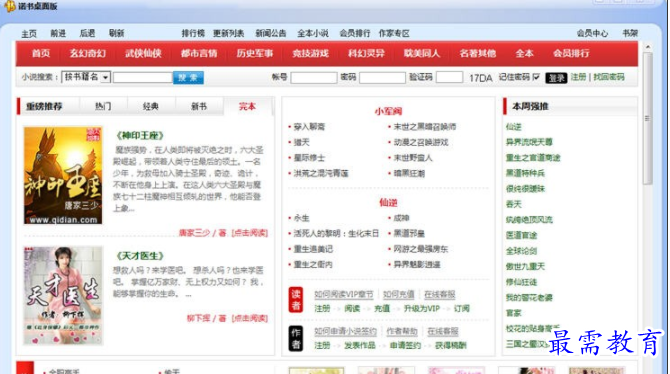670x374 pixels.
Task: Open 仙逆 in 本周强推 list
Action: coord(514,127)
